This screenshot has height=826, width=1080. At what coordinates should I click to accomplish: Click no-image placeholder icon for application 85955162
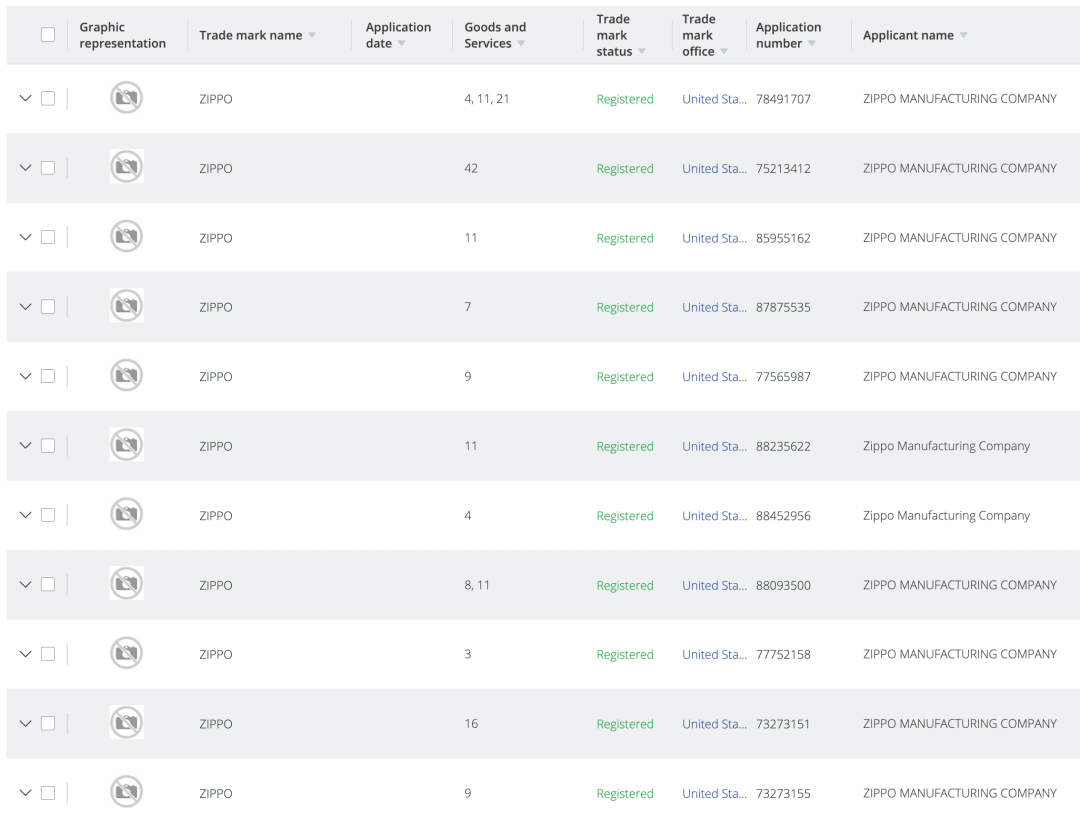(127, 236)
